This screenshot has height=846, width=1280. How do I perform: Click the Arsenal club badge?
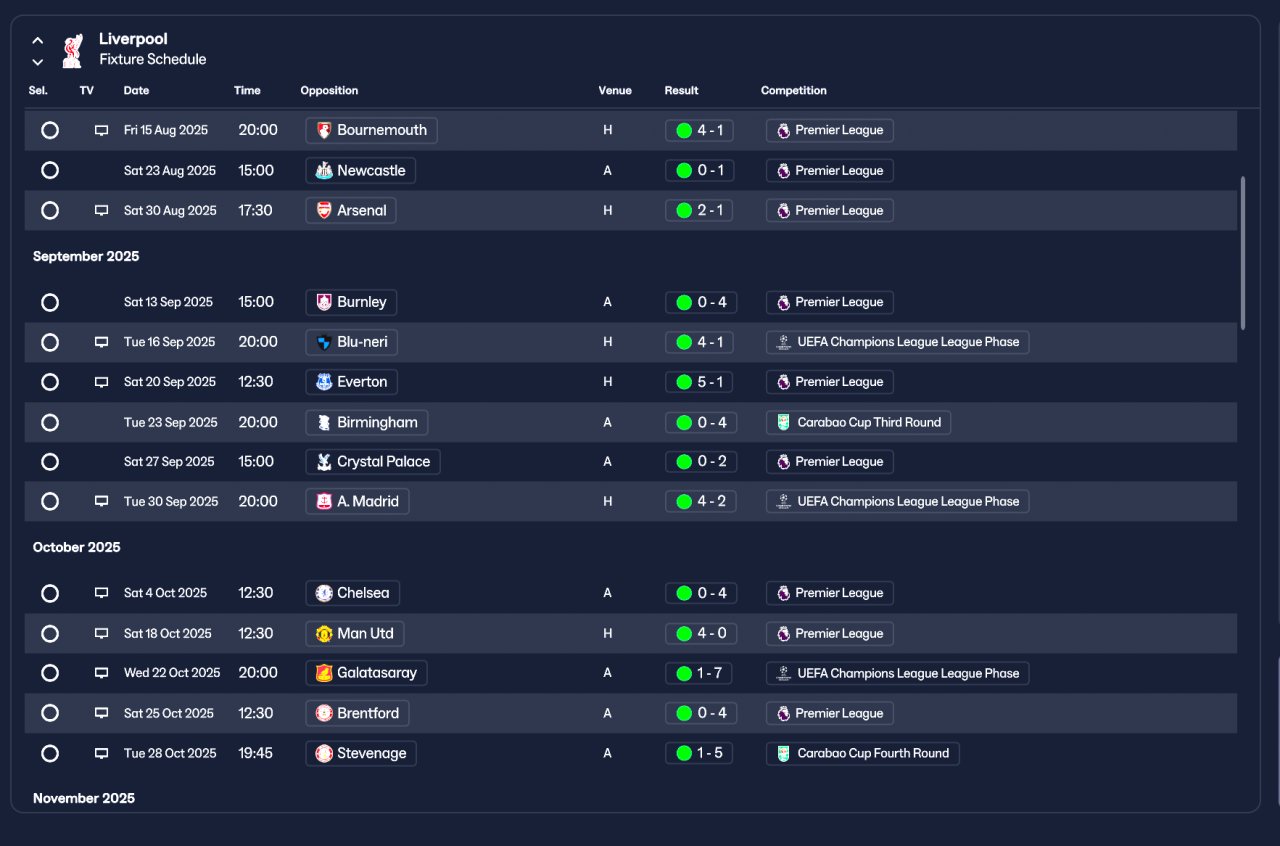pos(324,210)
